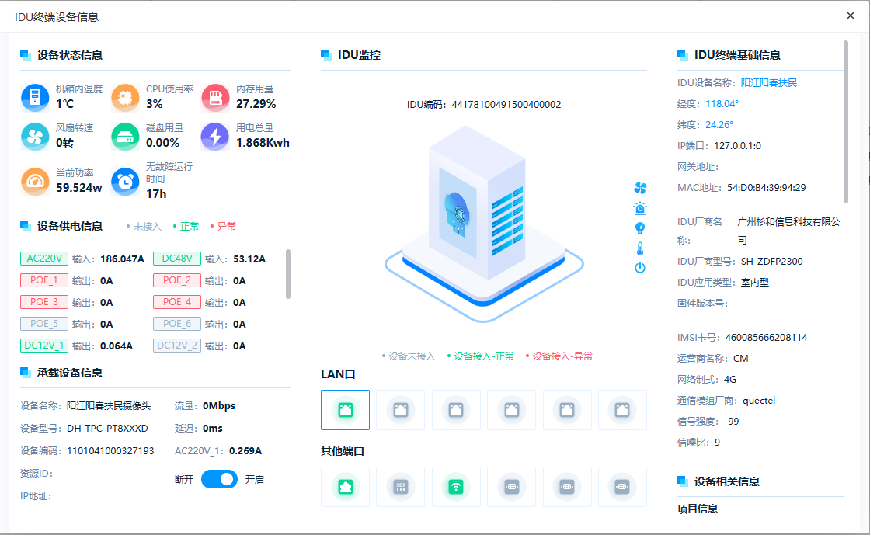The image size is (871, 536).
Task: Click the alarm siren icon beside the IDU
Action: click(640, 208)
